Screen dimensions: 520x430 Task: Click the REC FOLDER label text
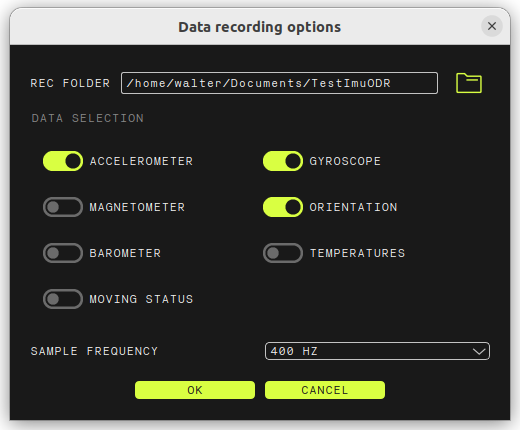pos(70,83)
